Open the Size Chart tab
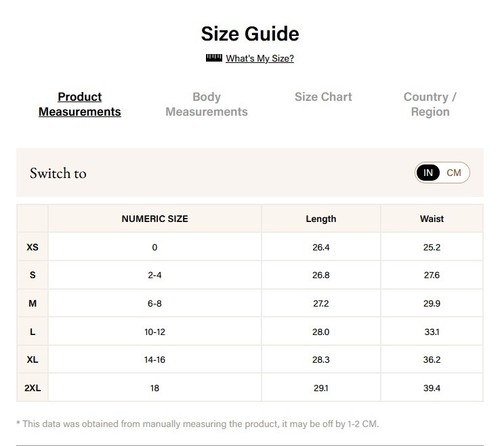Viewport: 500px width, 446px height. (x=323, y=97)
